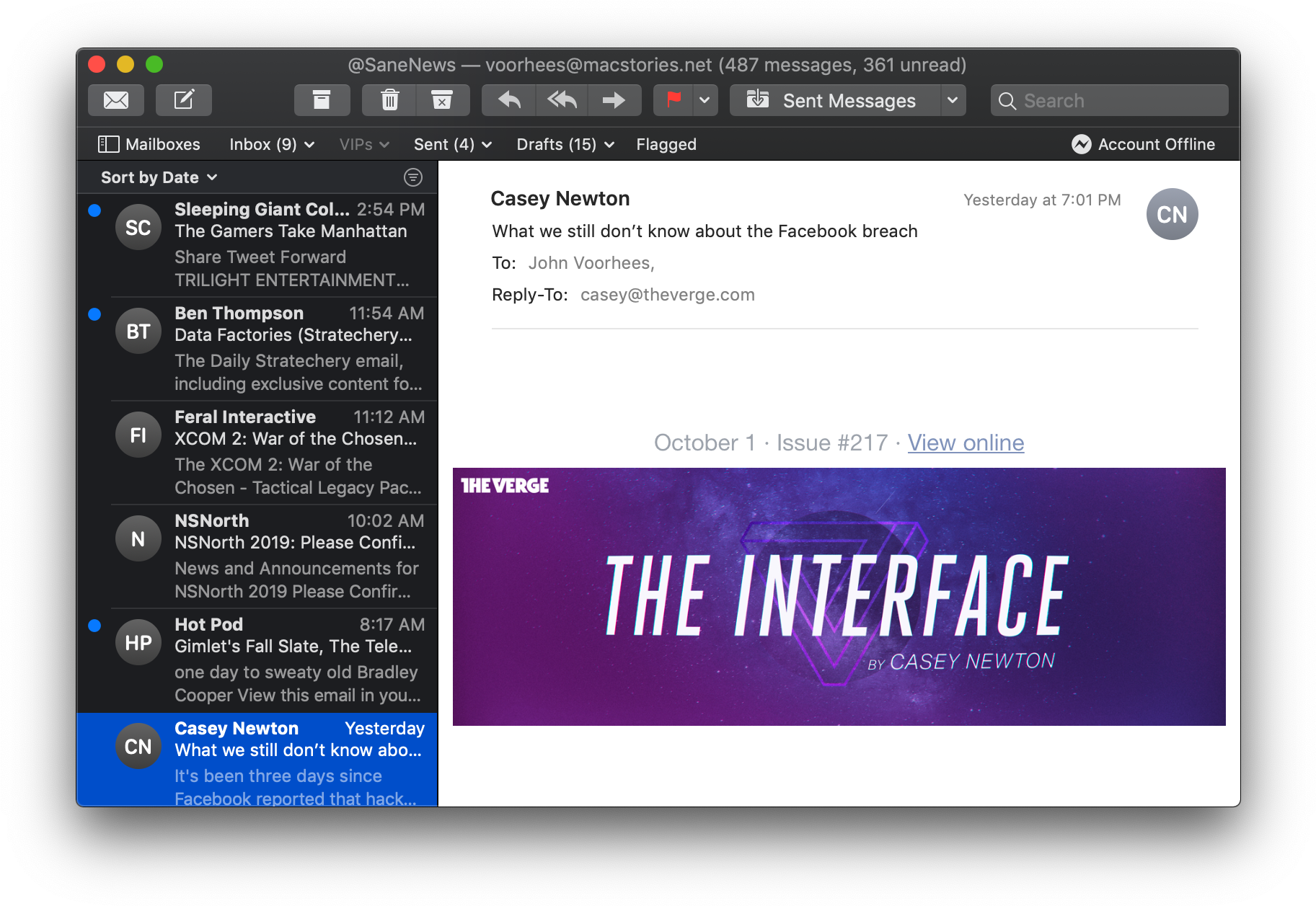The image size is (1316, 906).
Task: Switch to Flagged mailbox
Action: pos(666,144)
